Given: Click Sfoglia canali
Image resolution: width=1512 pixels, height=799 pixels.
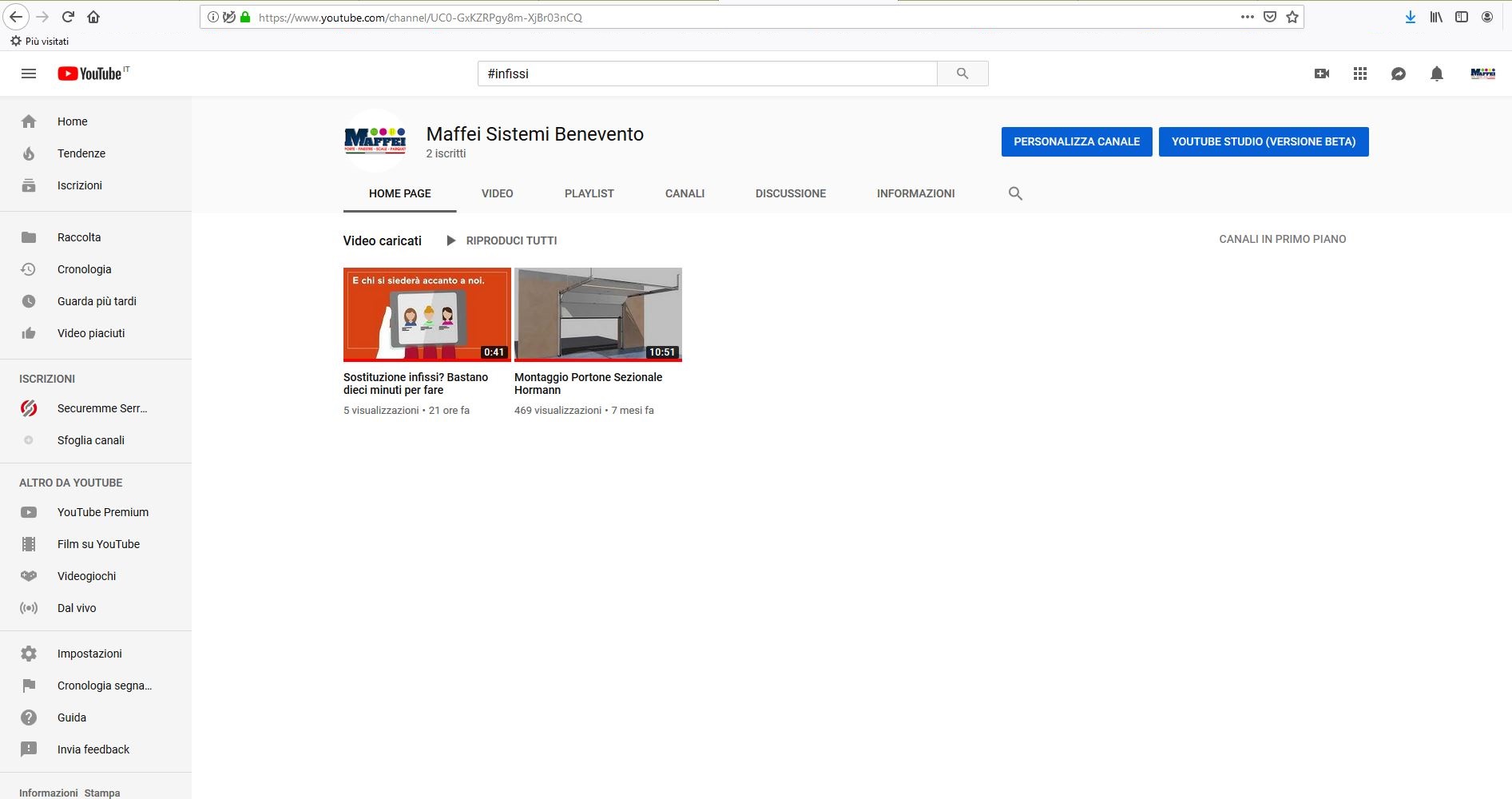Looking at the screenshot, I should (96, 440).
